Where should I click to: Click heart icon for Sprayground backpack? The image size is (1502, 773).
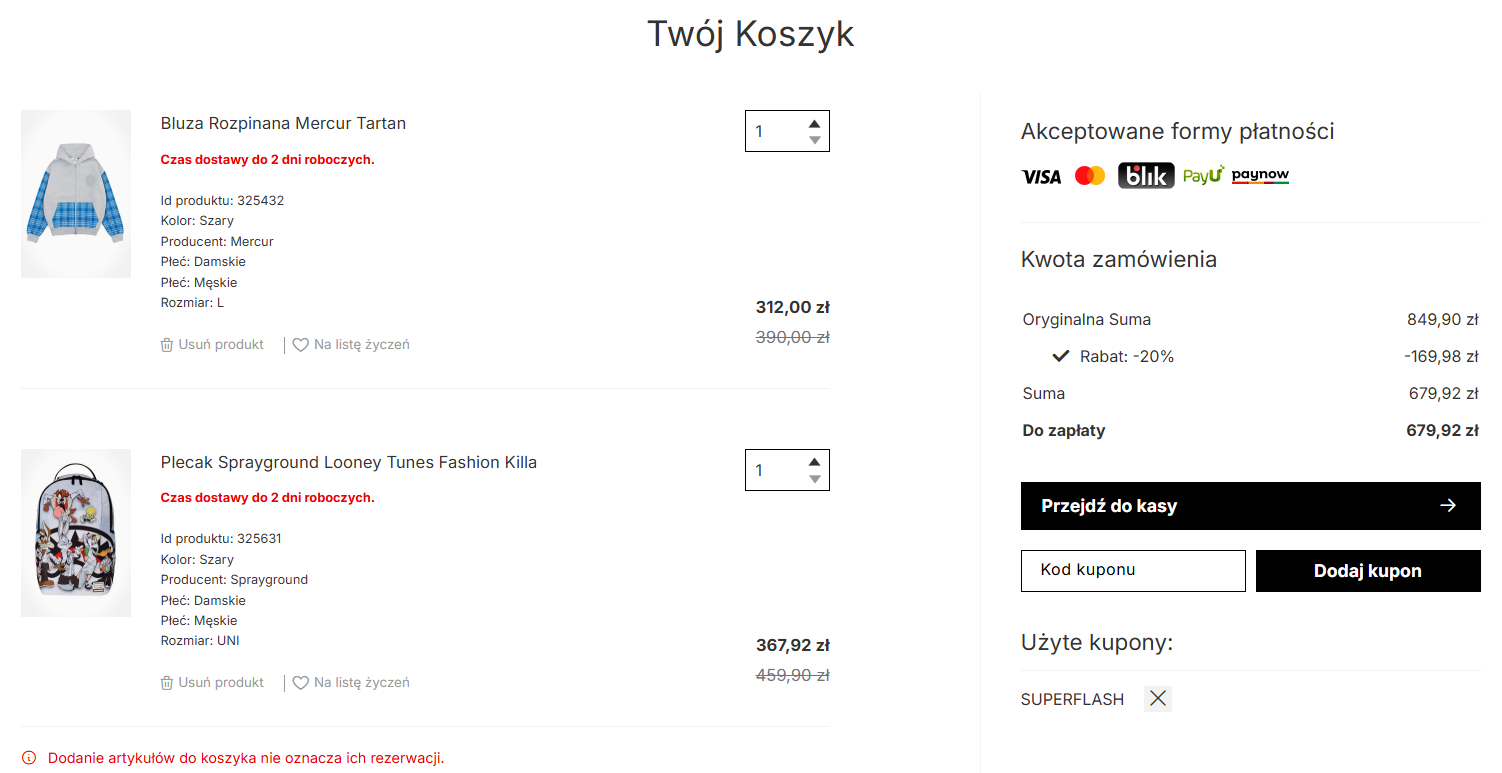pos(300,683)
